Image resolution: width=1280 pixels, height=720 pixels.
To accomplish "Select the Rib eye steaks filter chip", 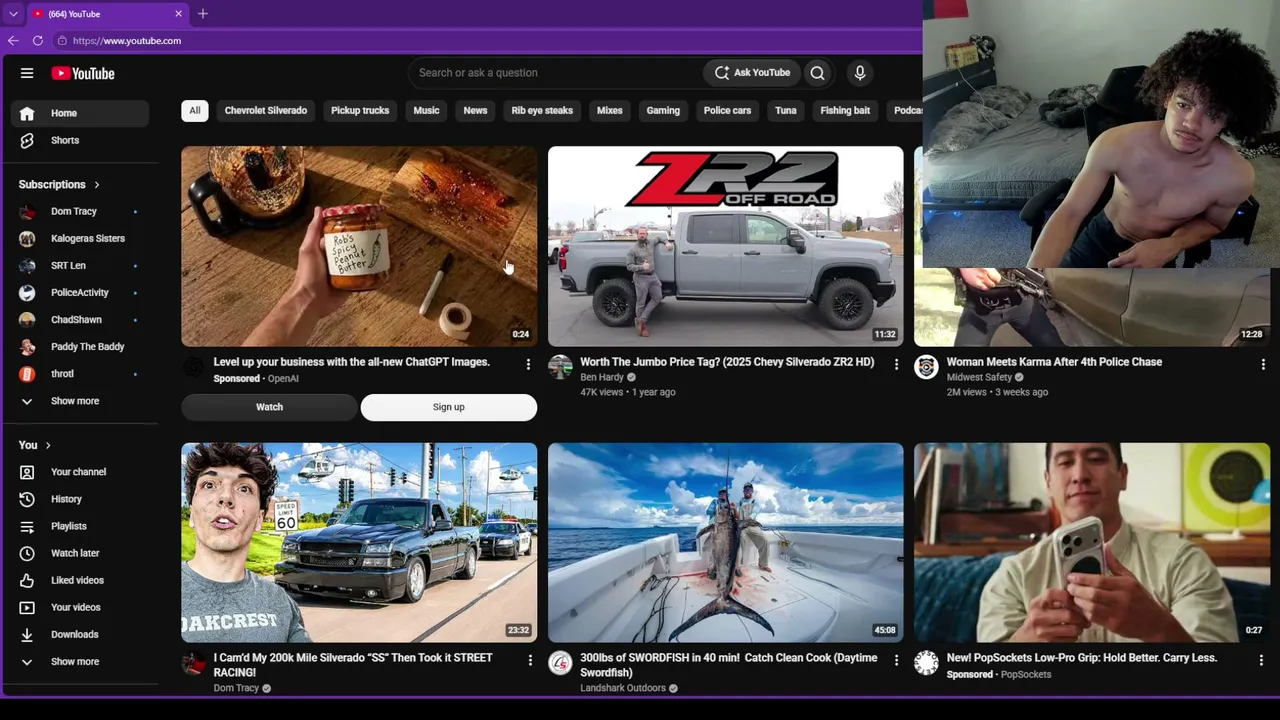I will pyautogui.click(x=542, y=110).
